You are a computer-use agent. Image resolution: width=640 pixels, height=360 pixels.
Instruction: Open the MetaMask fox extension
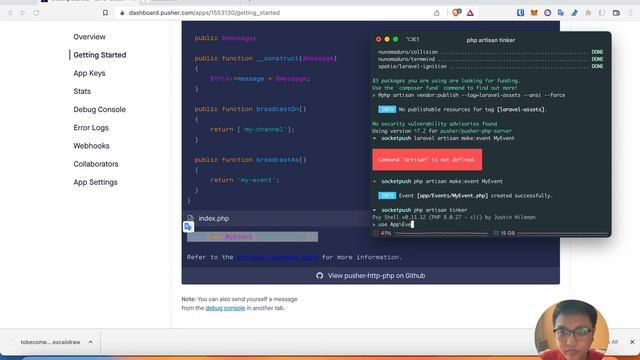(534, 13)
